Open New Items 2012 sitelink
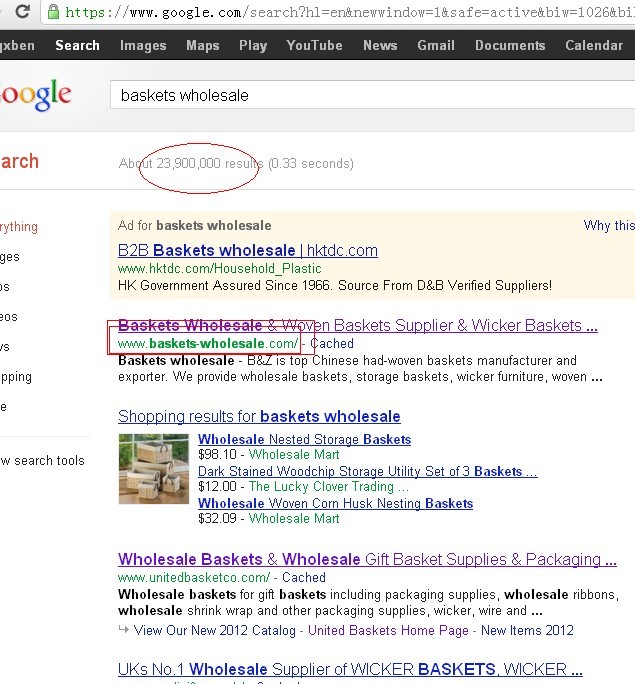The image size is (635, 684). click(527, 630)
